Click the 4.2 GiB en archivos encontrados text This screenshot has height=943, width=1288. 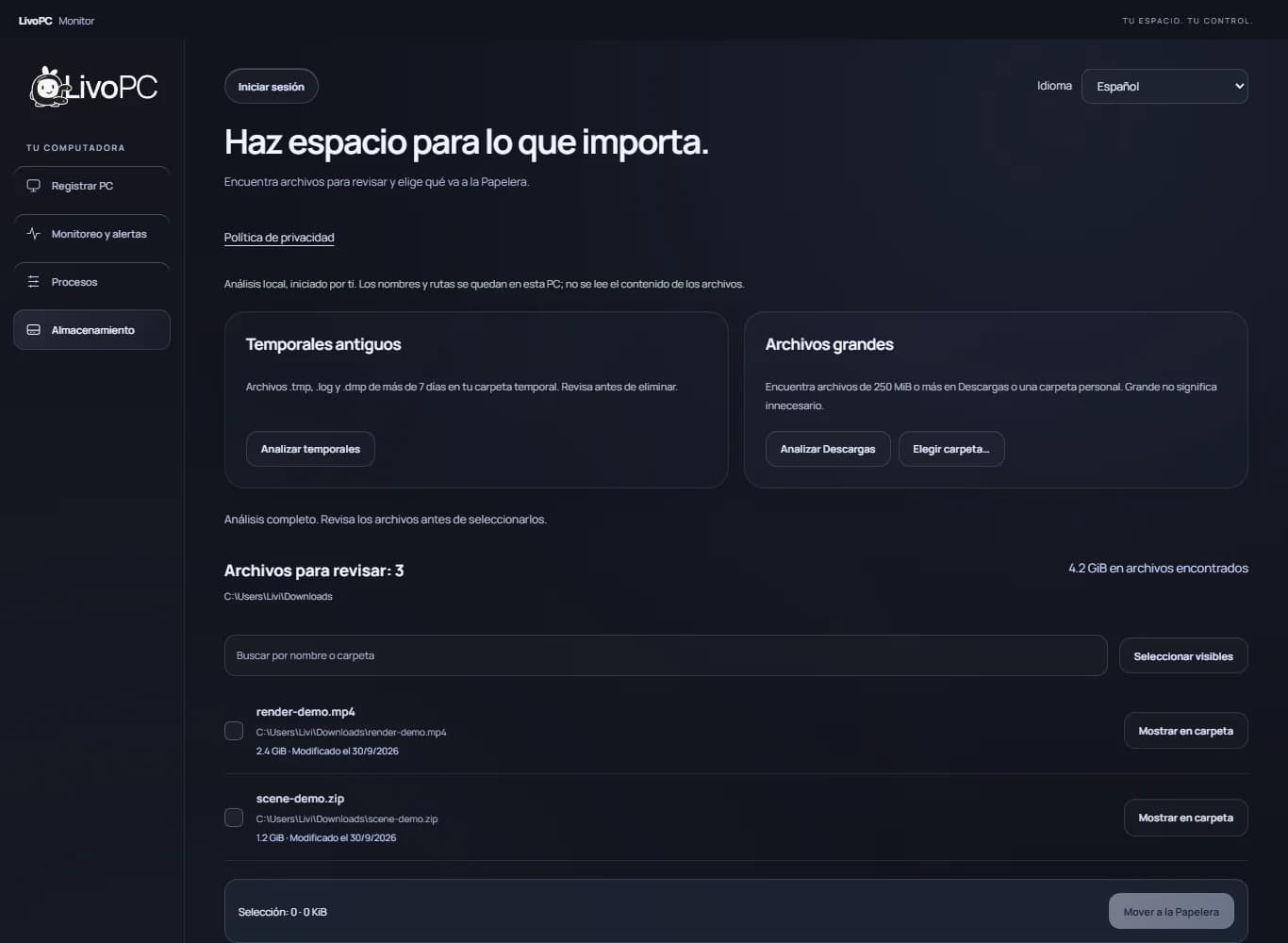1158,569
